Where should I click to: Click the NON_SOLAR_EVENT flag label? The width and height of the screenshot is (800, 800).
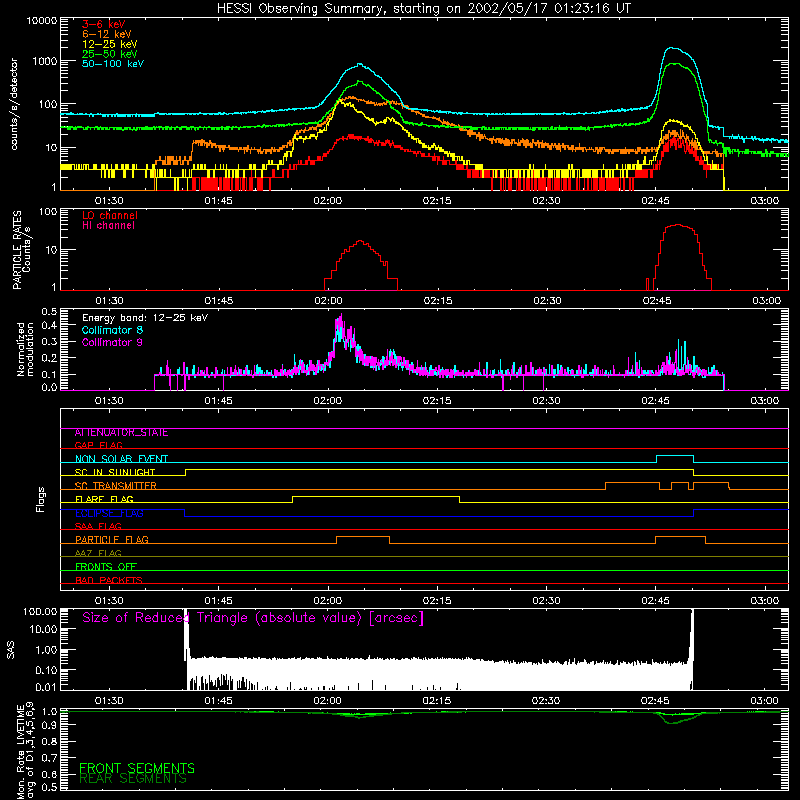click(121, 459)
